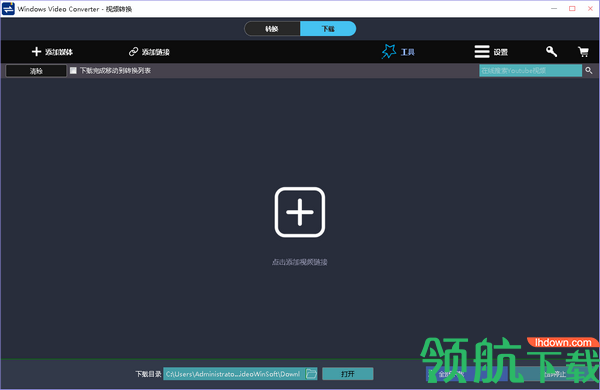Click the 设置 label
Image resolution: width=600 pixels, height=390 pixels.
(x=501, y=52)
